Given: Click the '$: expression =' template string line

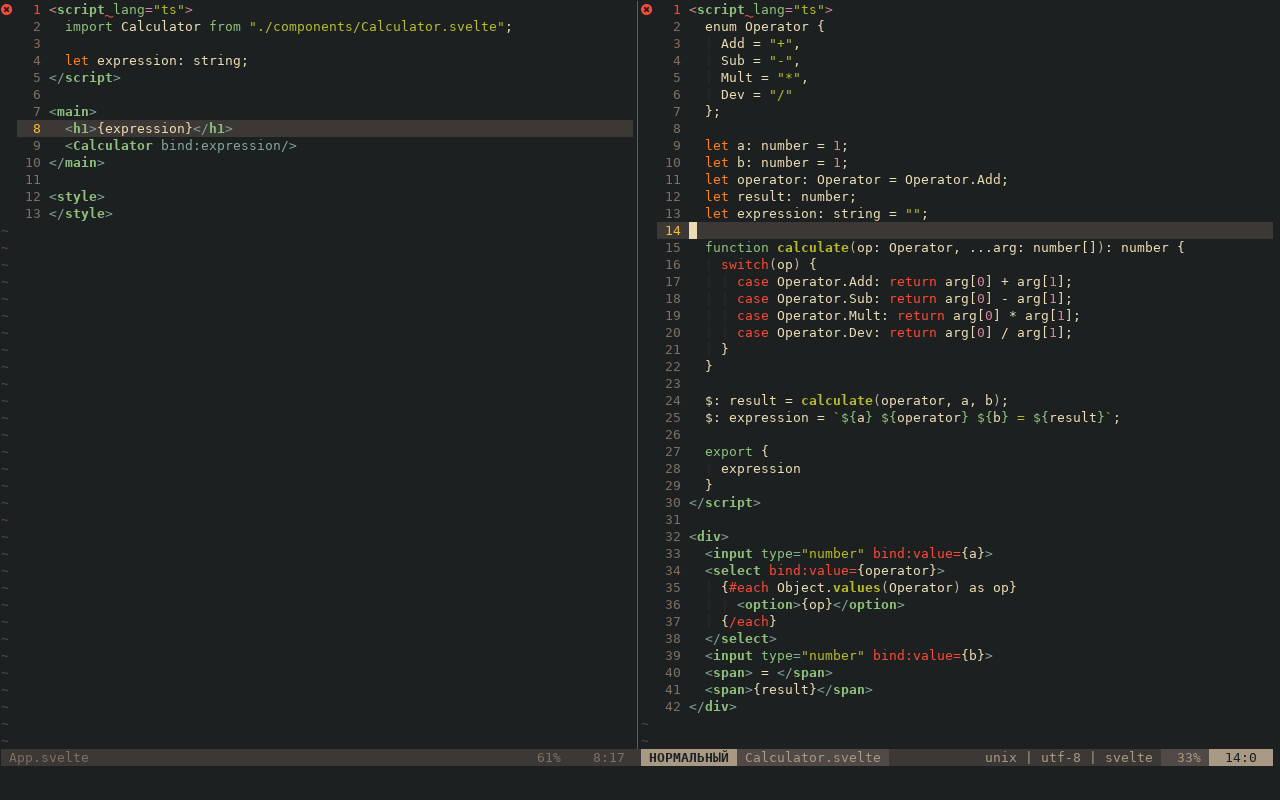Looking at the screenshot, I should (913, 417).
